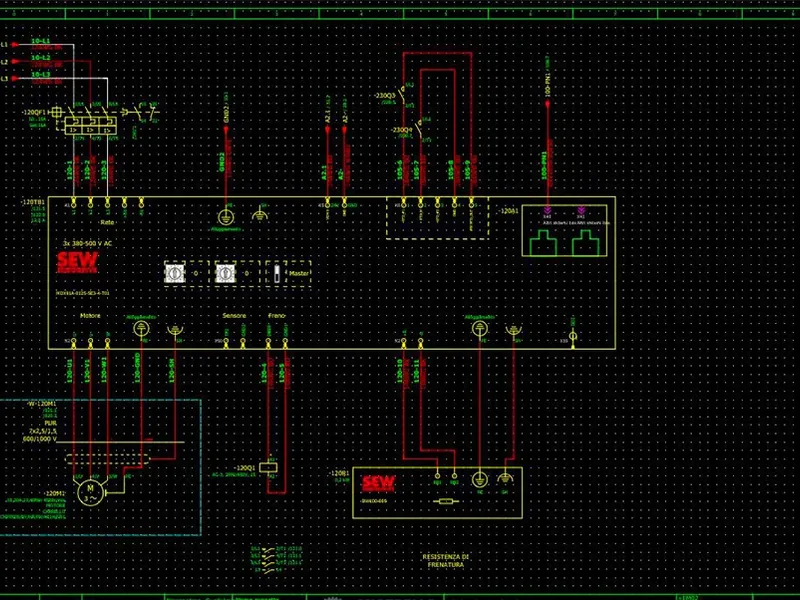Select the '120-U1' wire label
800x600 pixels.
(70, 372)
